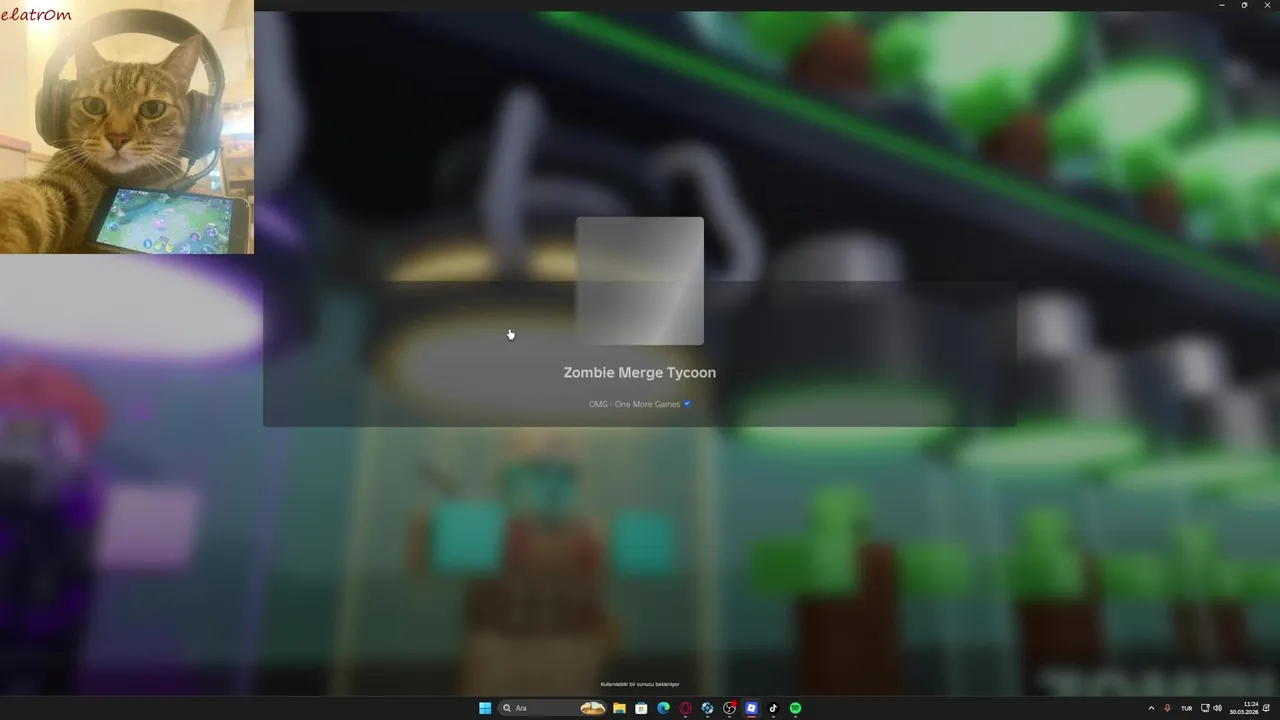
Task: Open File Explorer from the taskbar
Action: click(619, 708)
